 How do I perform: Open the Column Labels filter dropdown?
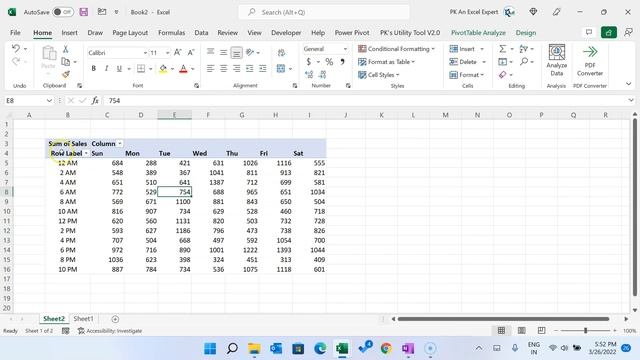click(x=120, y=144)
